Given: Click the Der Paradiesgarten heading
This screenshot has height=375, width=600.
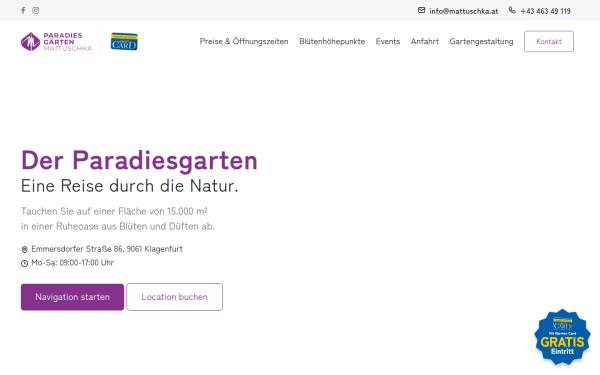Looking at the screenshot, I should [x=139, y=161].
